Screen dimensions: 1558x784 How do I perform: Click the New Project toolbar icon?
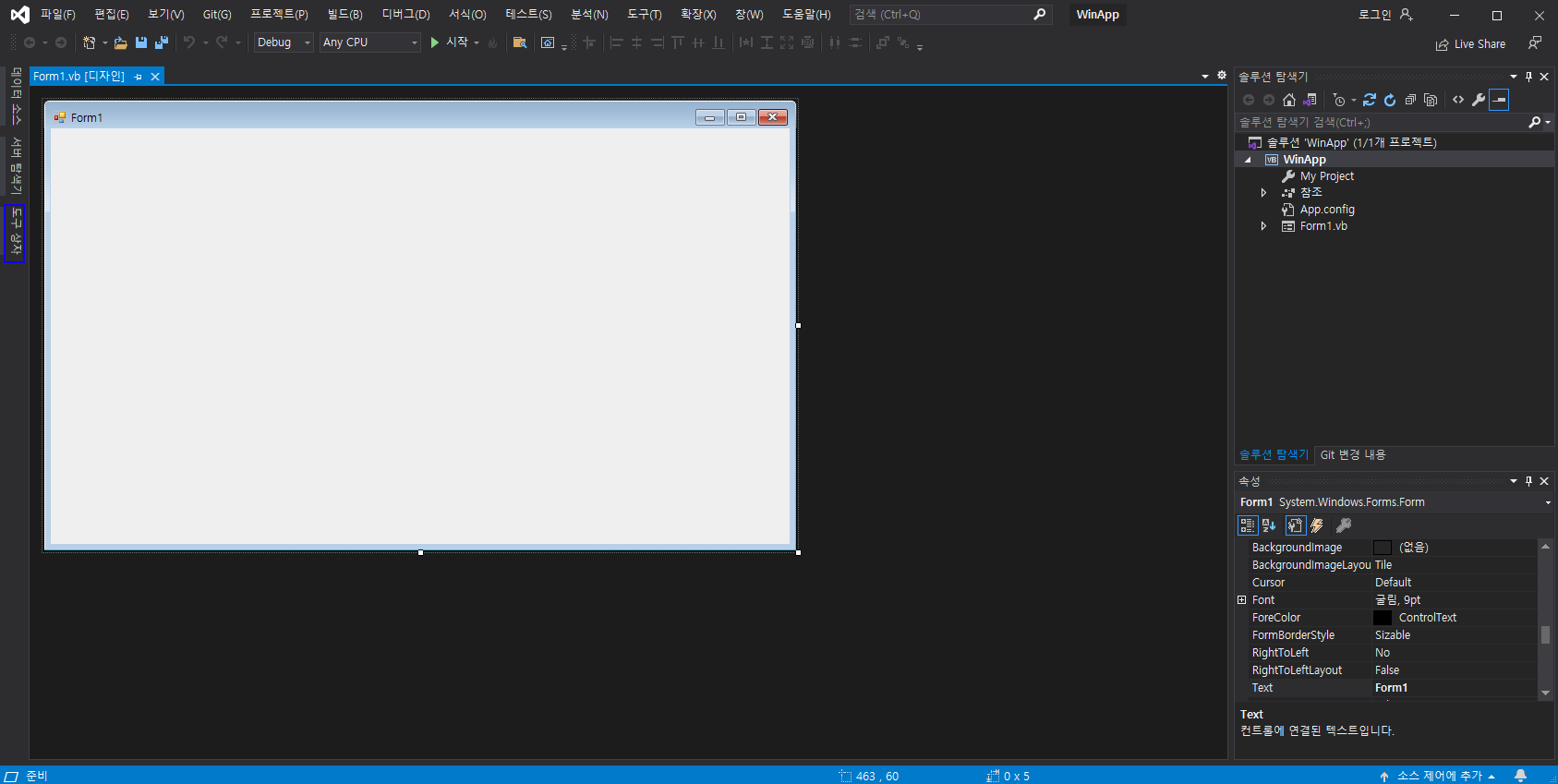tap(89, 42)
